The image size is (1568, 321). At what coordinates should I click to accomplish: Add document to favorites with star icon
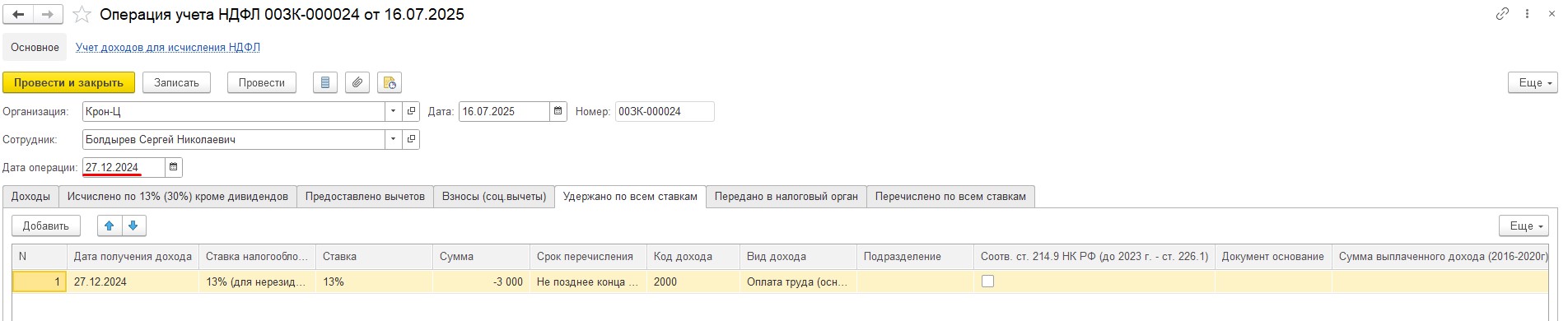pos(82,15)
